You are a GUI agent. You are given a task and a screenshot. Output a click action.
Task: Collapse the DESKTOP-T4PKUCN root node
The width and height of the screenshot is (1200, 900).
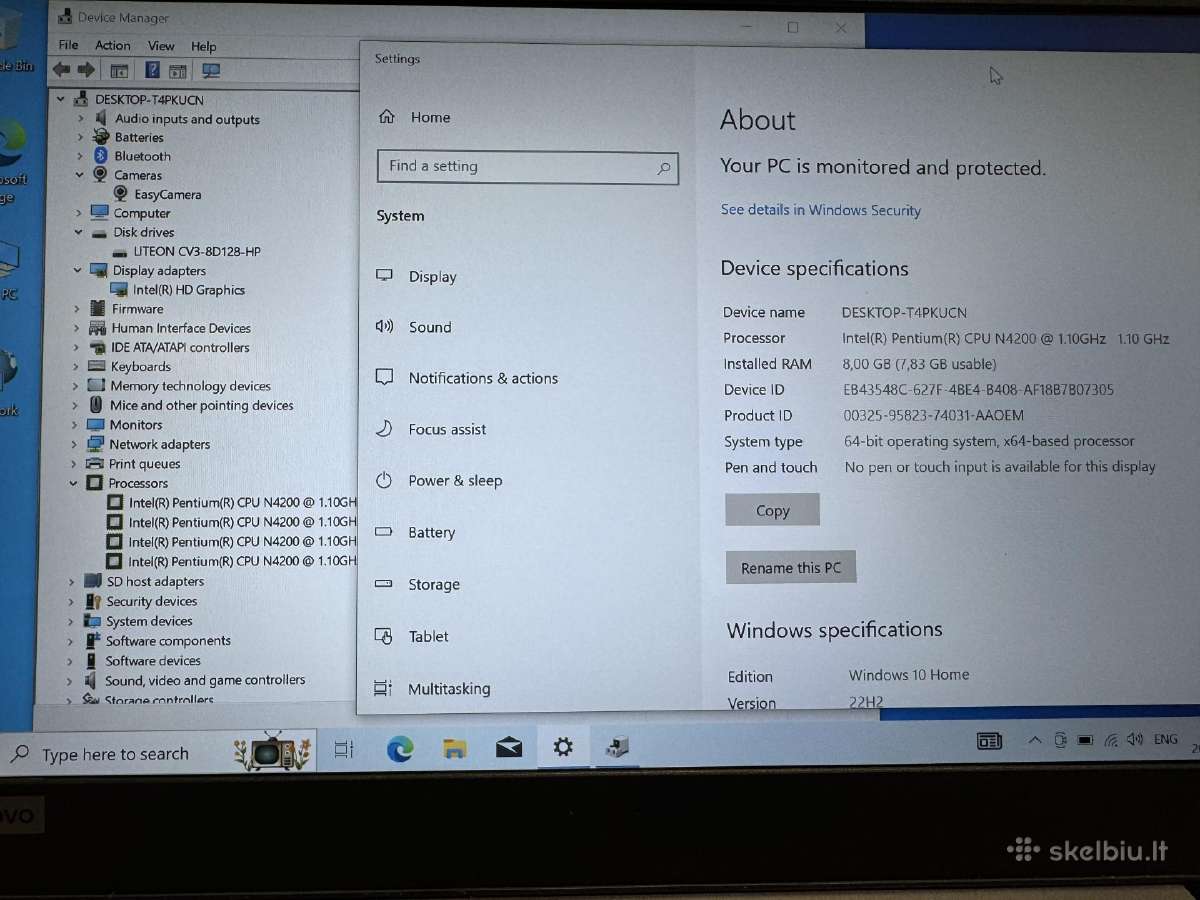pos(61,99)
